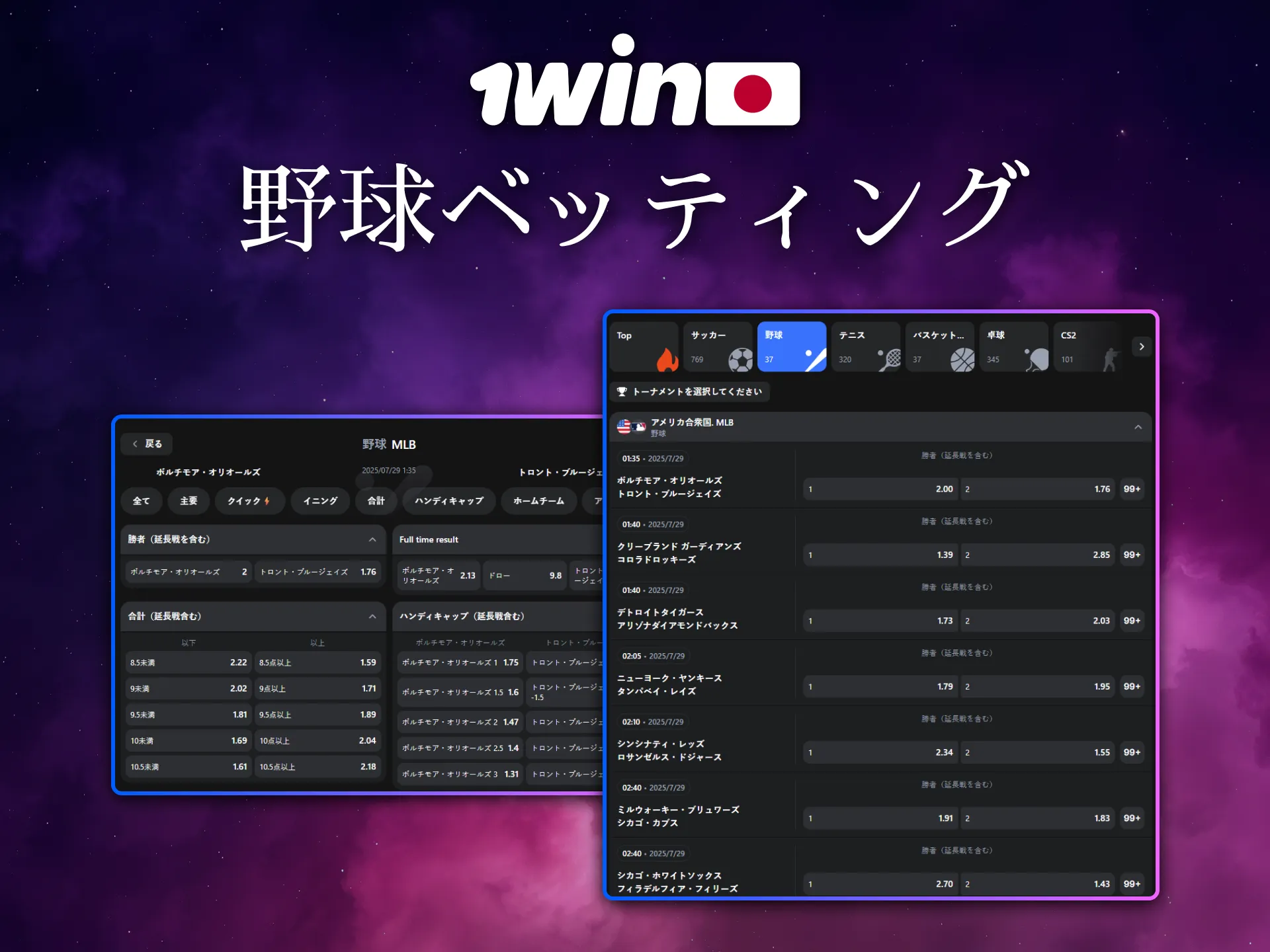The image size is (1270, 952).
Task: Bet team 2 at 1.95 タンパベイ・レイズ match
Action: click(1038, 686)
